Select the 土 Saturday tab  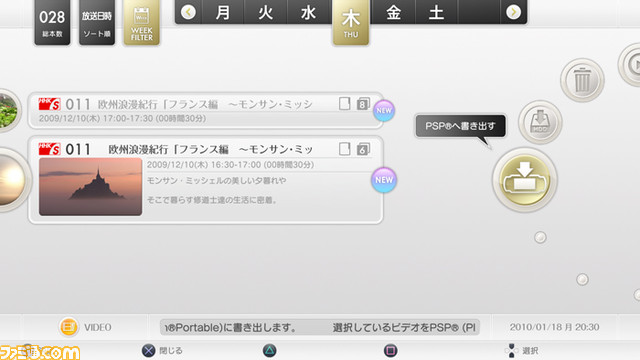(436, 12)
